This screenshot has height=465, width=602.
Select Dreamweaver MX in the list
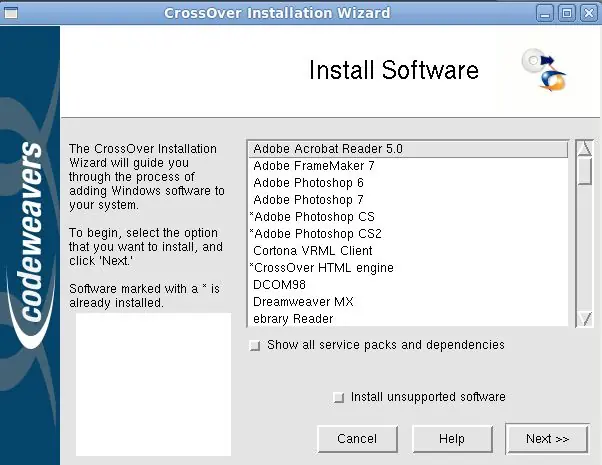(x=408, y=301)
